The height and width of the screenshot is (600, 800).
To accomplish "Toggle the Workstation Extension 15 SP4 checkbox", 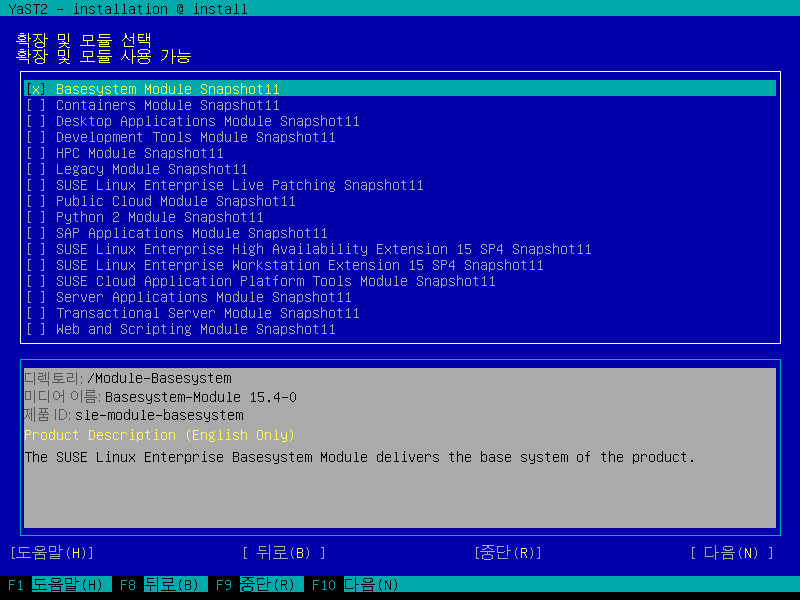I will [x=37, y=265].
